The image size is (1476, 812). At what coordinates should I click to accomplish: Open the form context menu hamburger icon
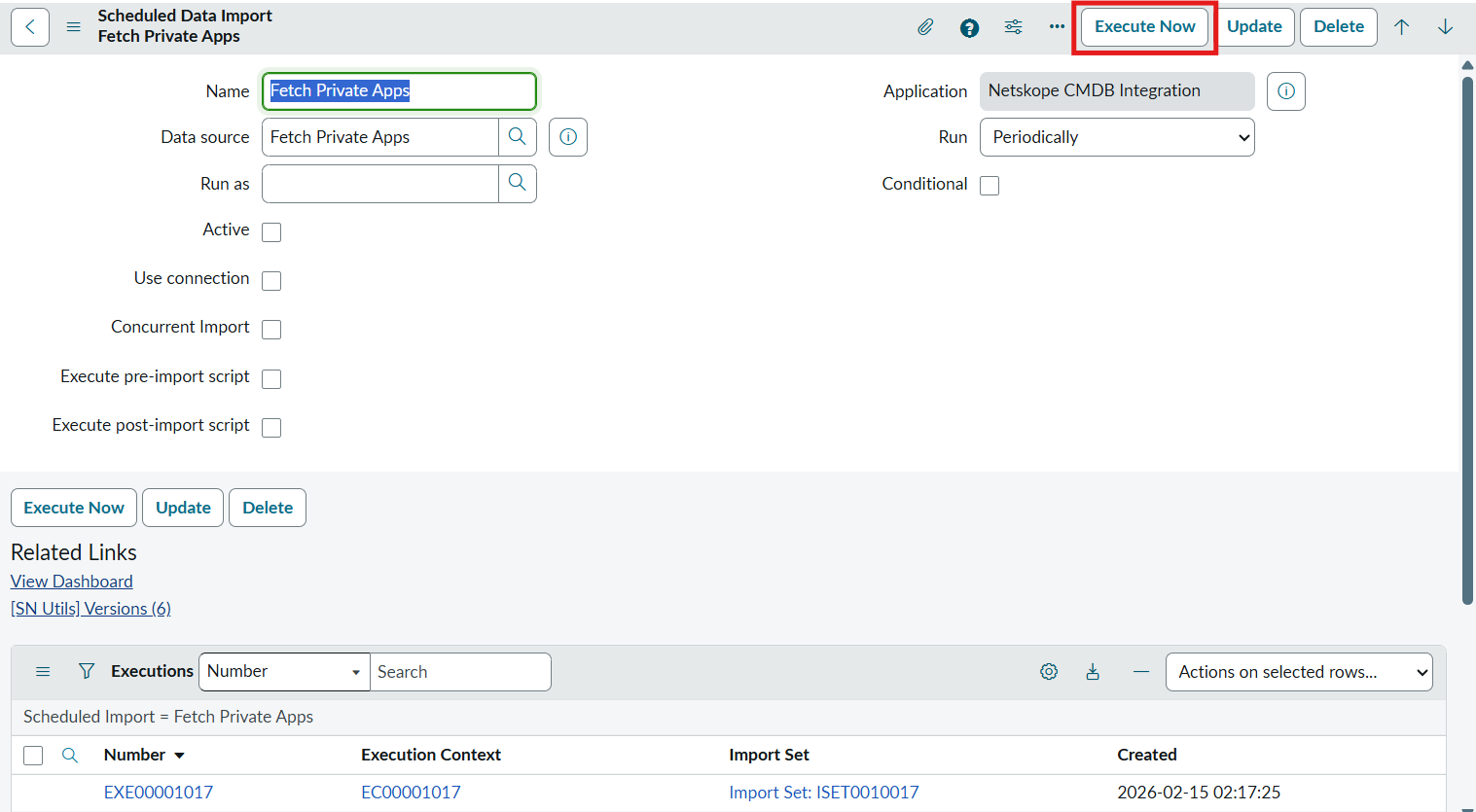73,27
